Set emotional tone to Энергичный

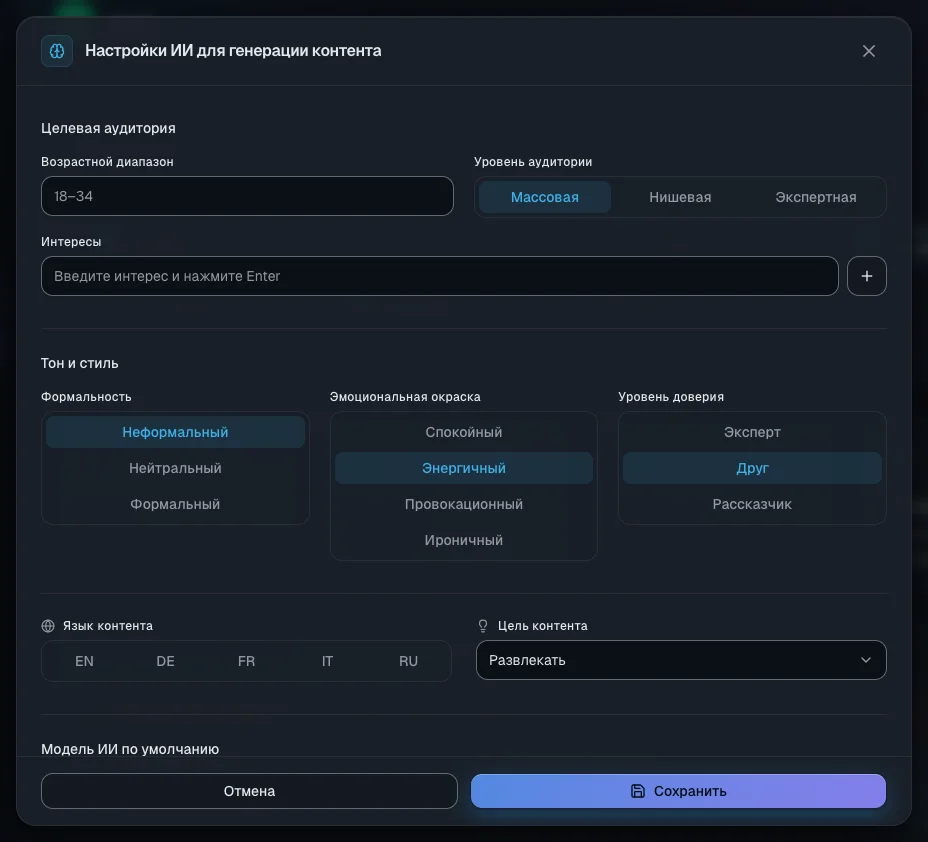(x=463, y=468)
